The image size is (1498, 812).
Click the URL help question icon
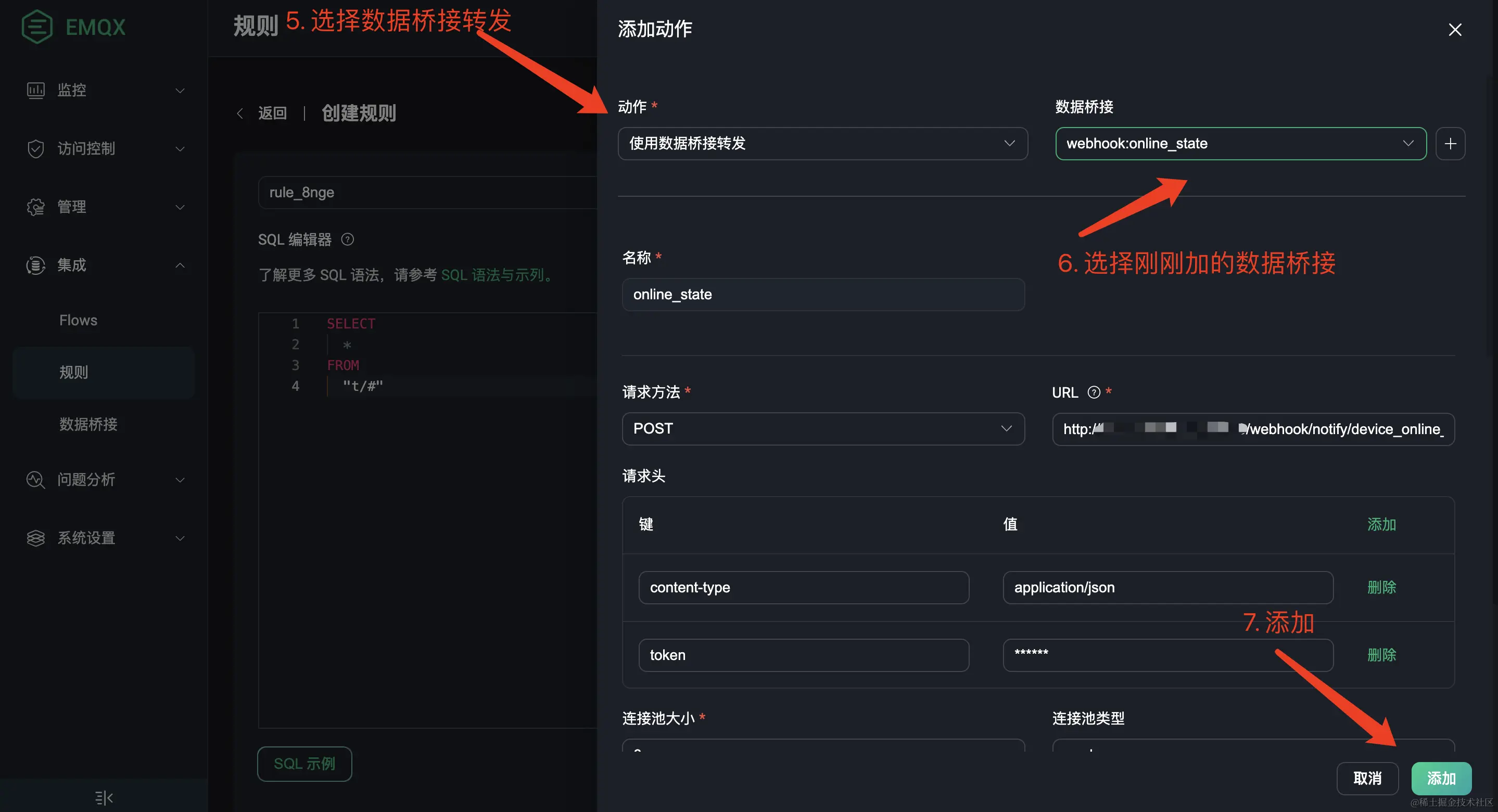(1094, 392)
